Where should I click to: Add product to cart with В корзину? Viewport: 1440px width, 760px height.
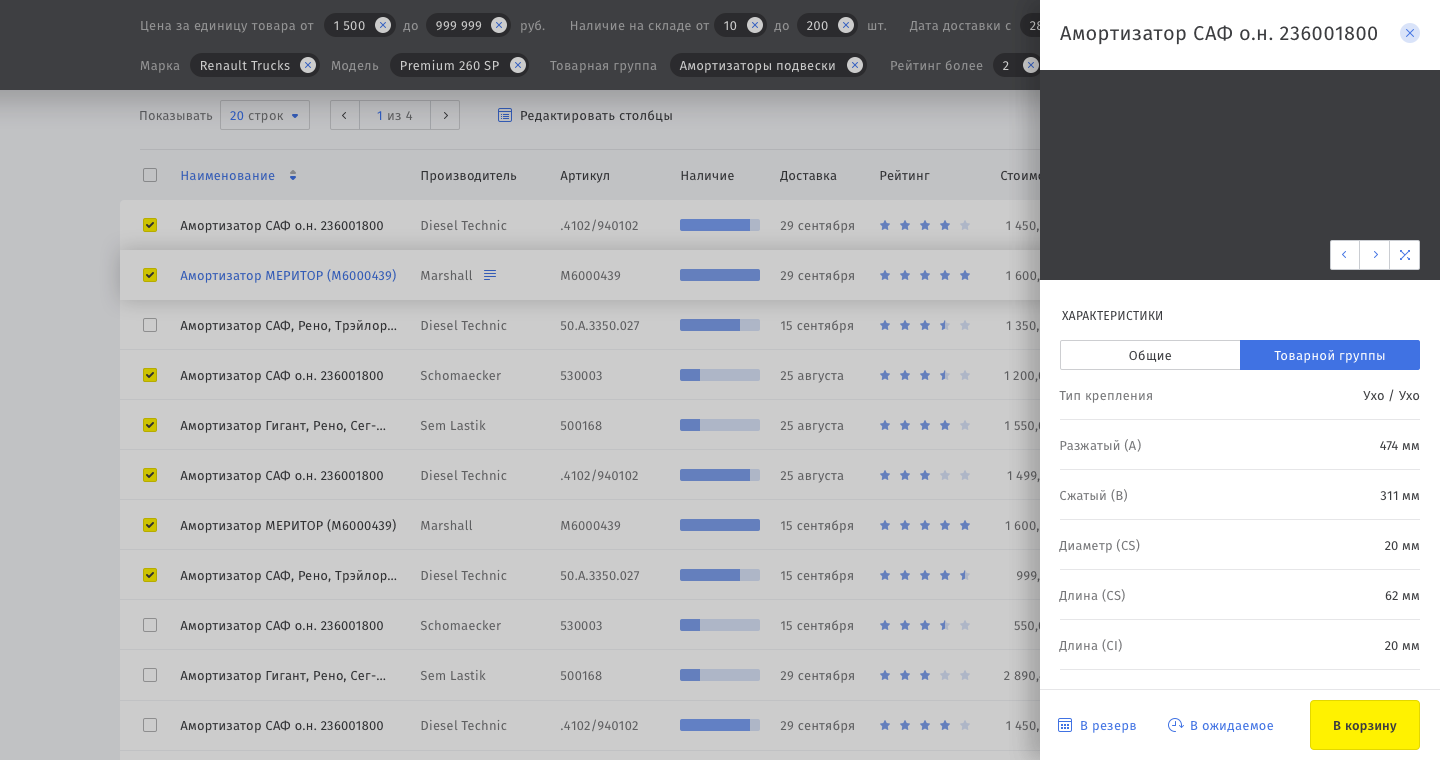click(1365, 725)
